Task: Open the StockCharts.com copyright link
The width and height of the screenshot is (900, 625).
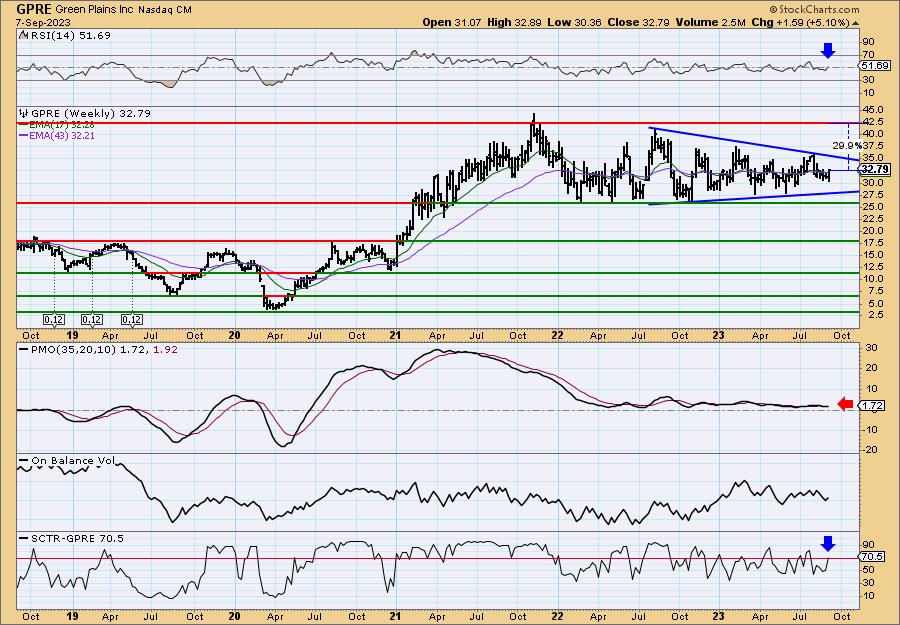Action: pyautogui.click(x=814, y=9)
